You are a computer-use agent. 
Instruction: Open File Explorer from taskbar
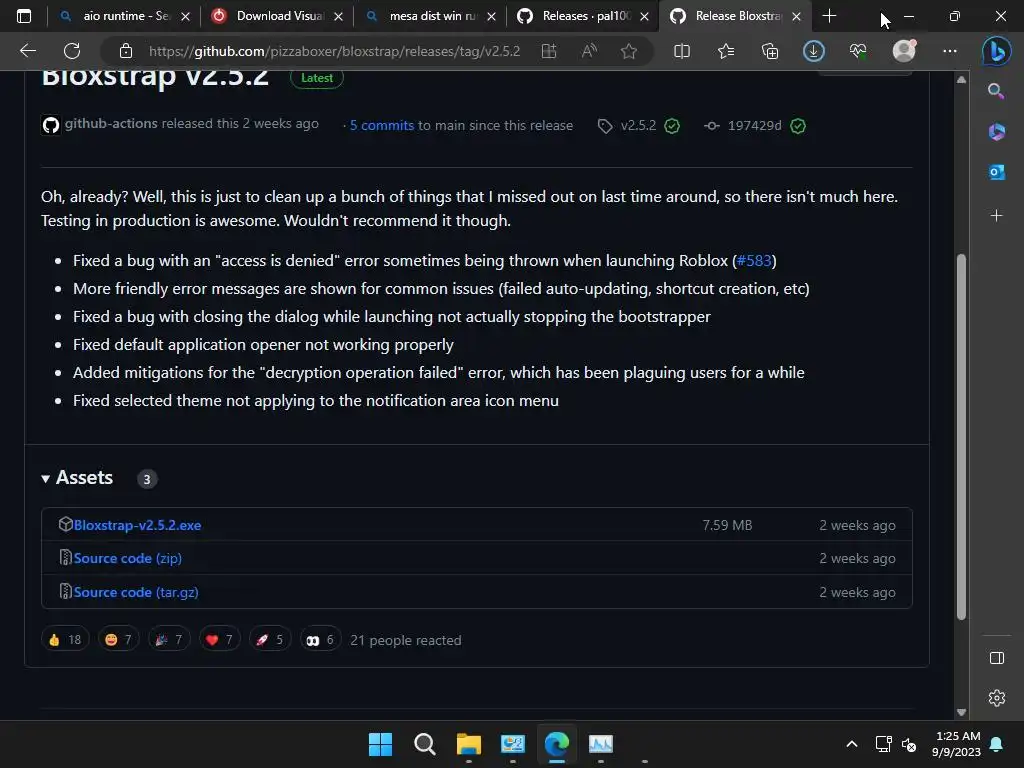[468, 744]
